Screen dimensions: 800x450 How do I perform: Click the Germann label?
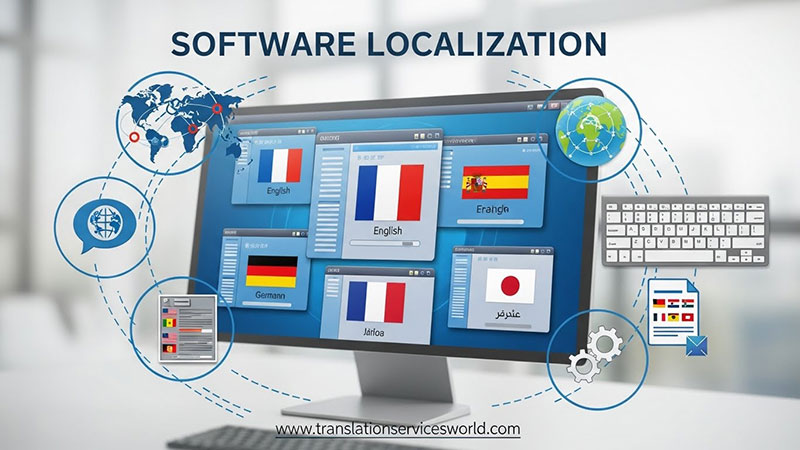click(x=270, y=295)
